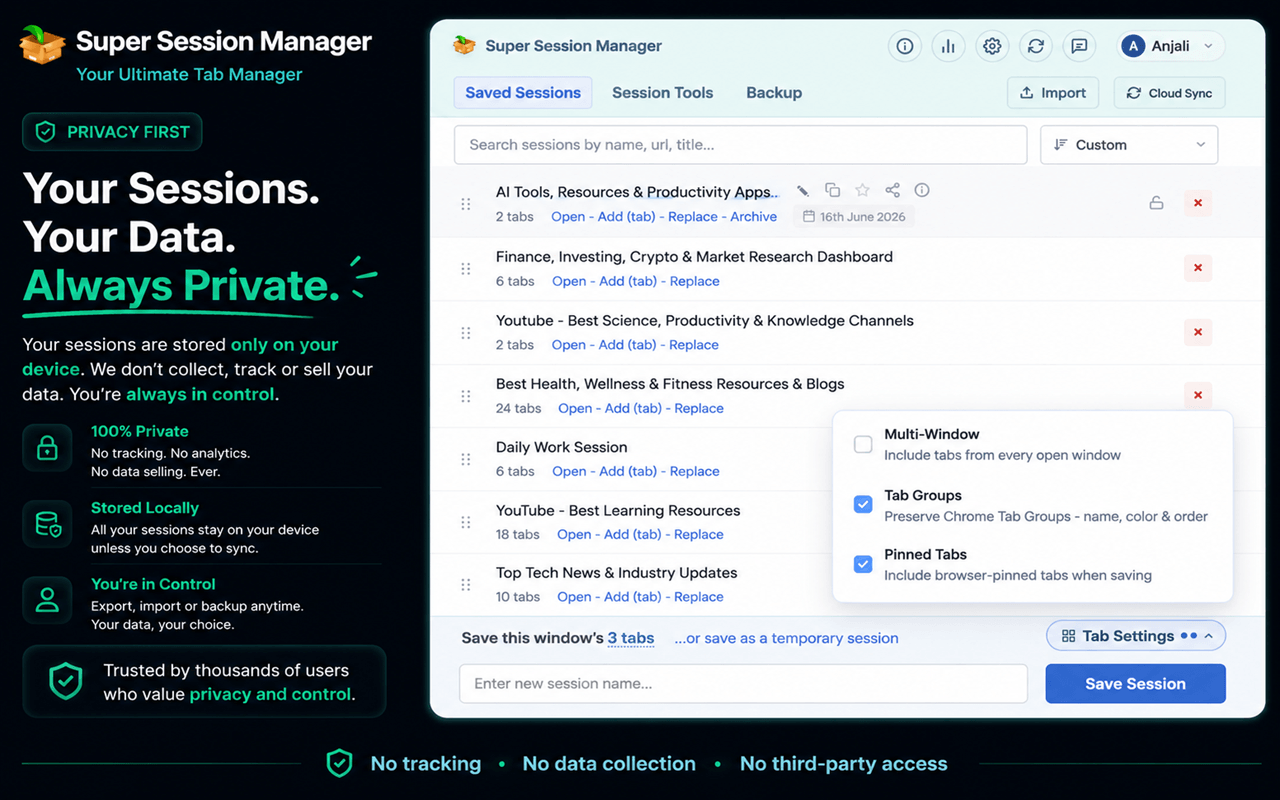Show details icon beside AI Tools session title

click(x=922, y=190)
